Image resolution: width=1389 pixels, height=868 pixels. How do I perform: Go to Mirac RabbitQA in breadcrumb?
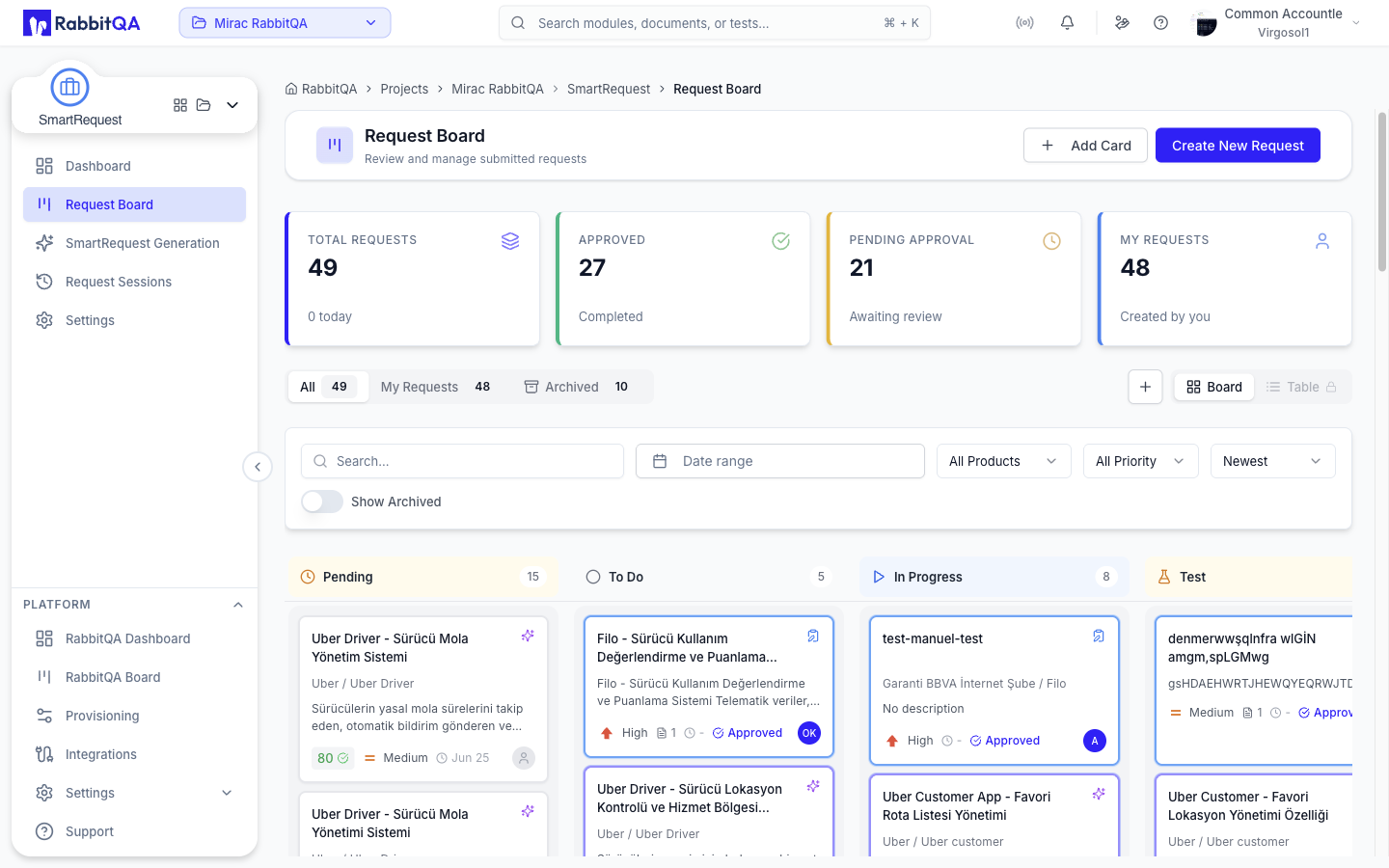click(498, 89)
